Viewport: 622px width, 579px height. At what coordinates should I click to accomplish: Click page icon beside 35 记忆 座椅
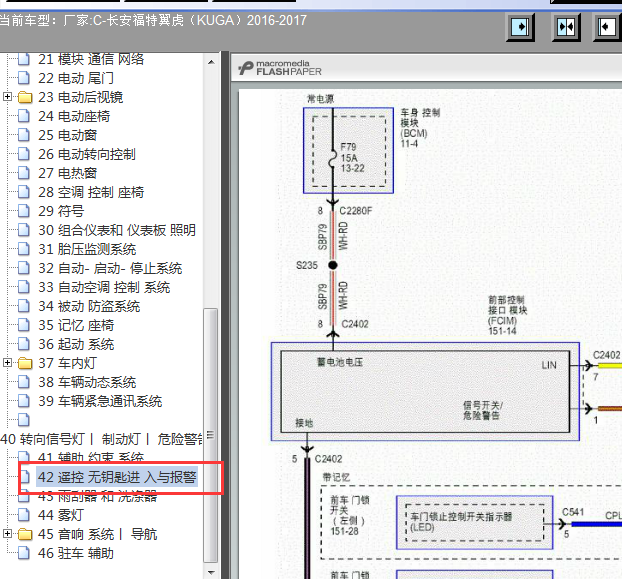24,325
